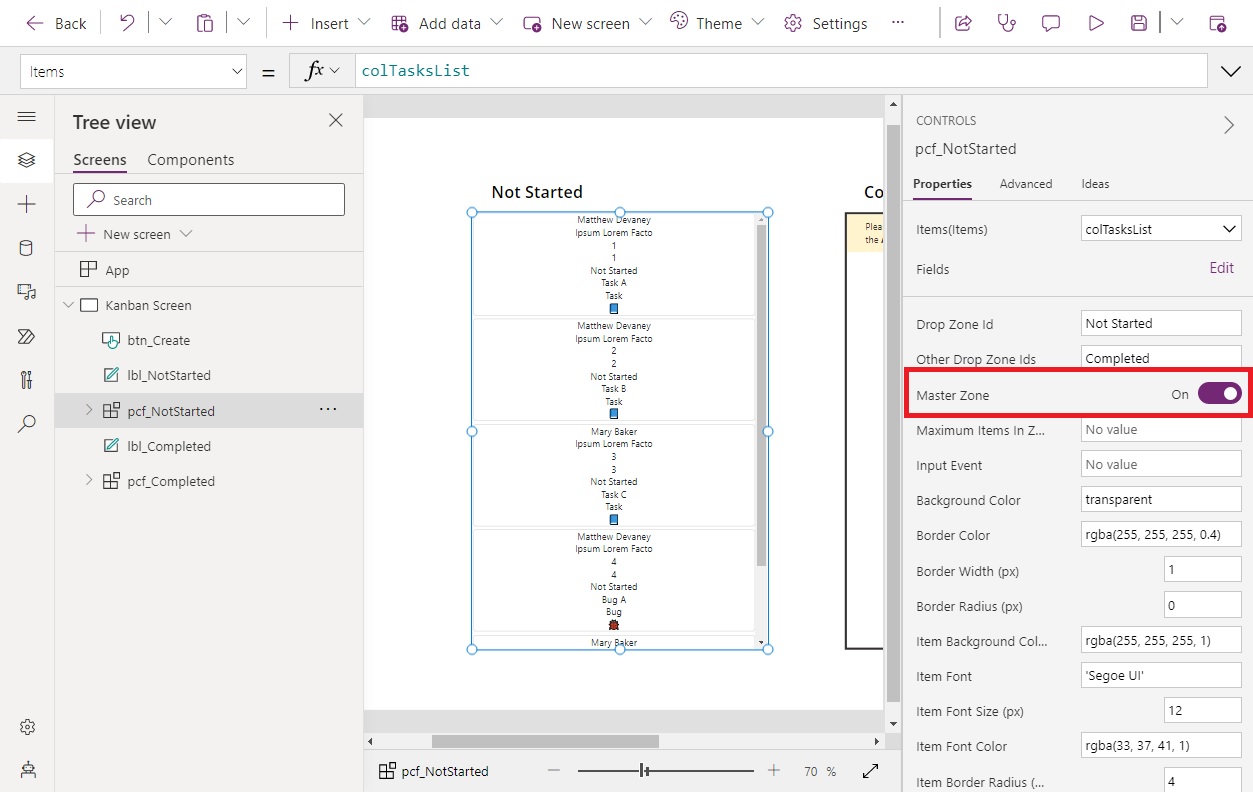This screenshot has height=792, width=1253.
Task: Disable the Master Zone toggle
Action: pyautogui.click(x=1218, y=394)
